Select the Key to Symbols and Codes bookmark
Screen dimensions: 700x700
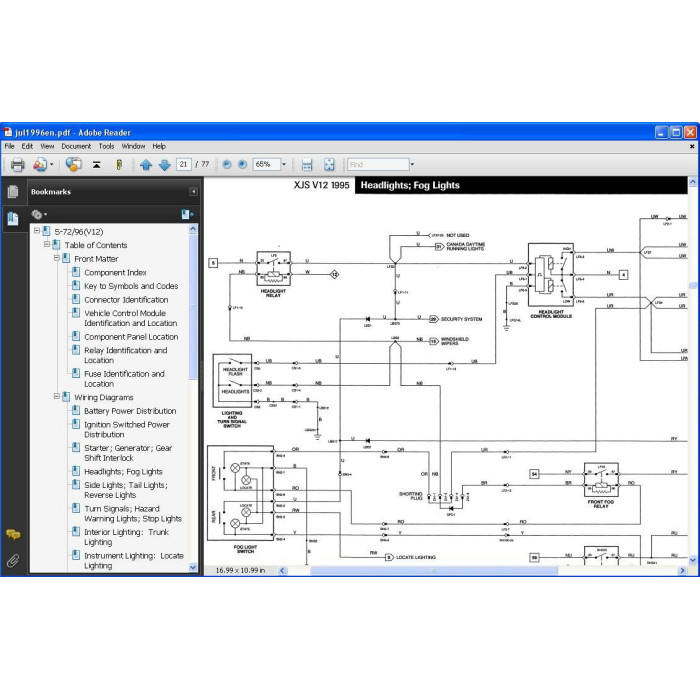click(131, 286)
